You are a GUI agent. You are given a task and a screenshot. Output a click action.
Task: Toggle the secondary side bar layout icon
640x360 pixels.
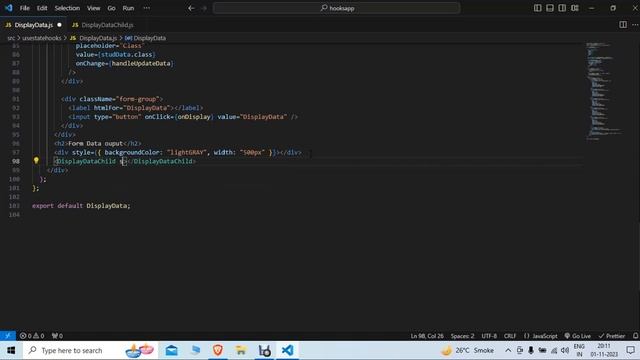coord(562,8)
